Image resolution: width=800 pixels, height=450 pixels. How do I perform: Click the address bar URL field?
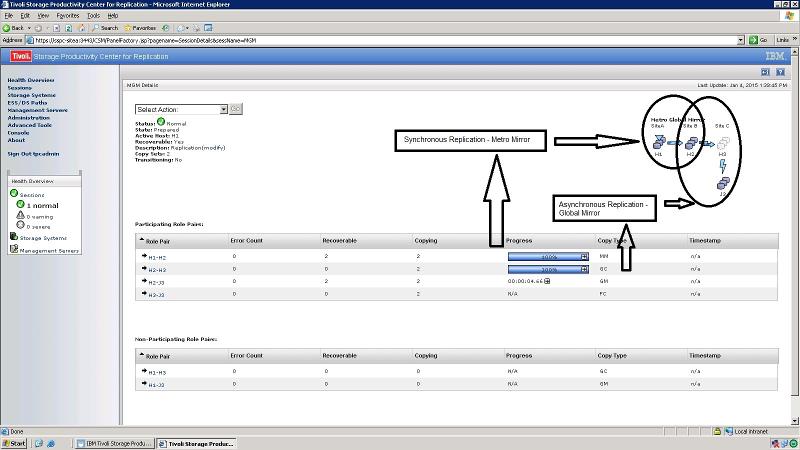click(380, 40)
